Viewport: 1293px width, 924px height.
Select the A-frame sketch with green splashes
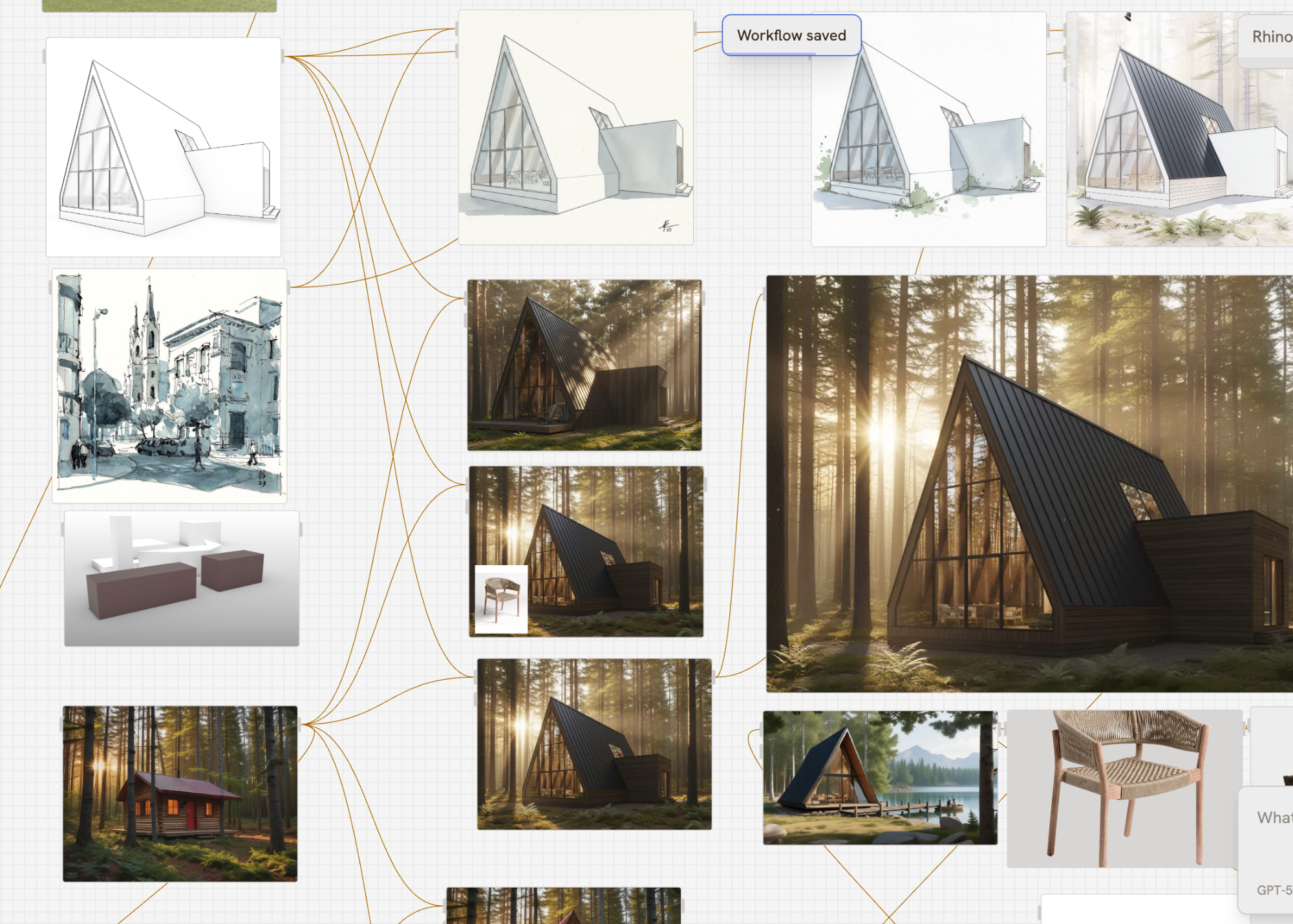(x=929, y=129)
